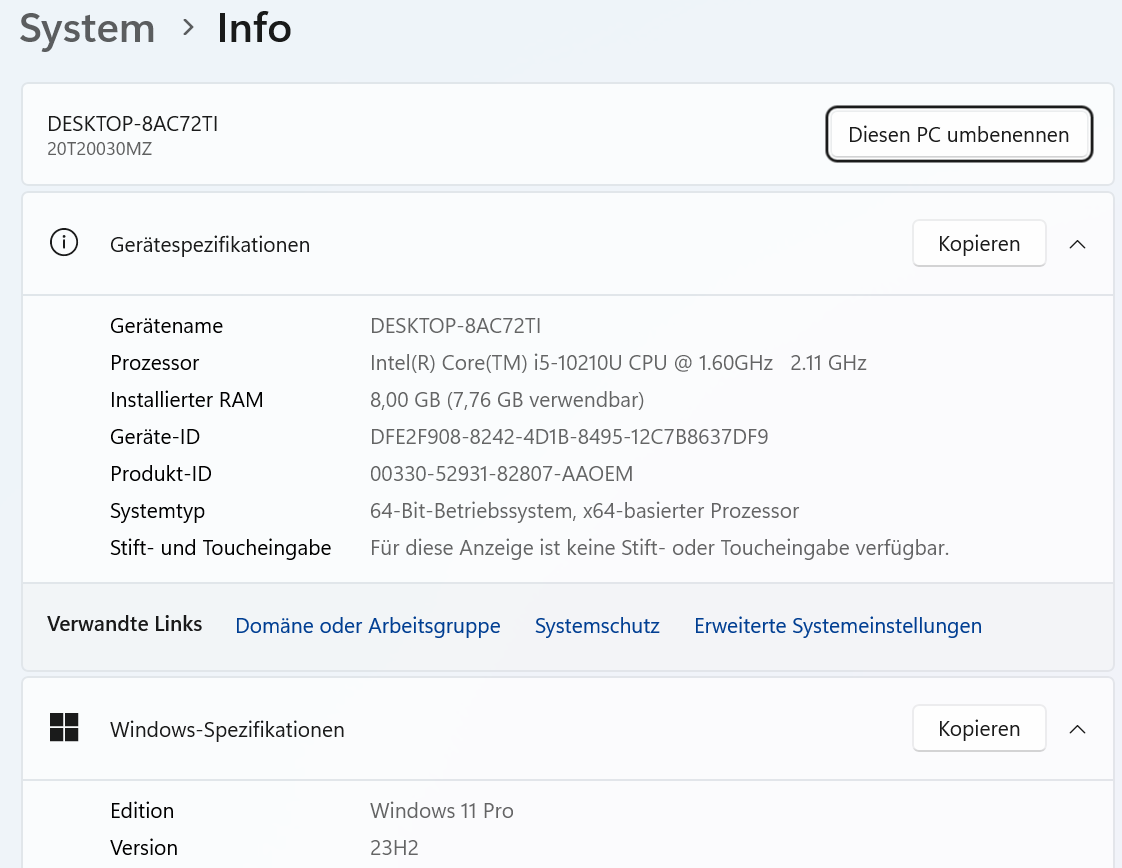Open the Systemschutz link
Screen dimensions: 1122x868
597,626
